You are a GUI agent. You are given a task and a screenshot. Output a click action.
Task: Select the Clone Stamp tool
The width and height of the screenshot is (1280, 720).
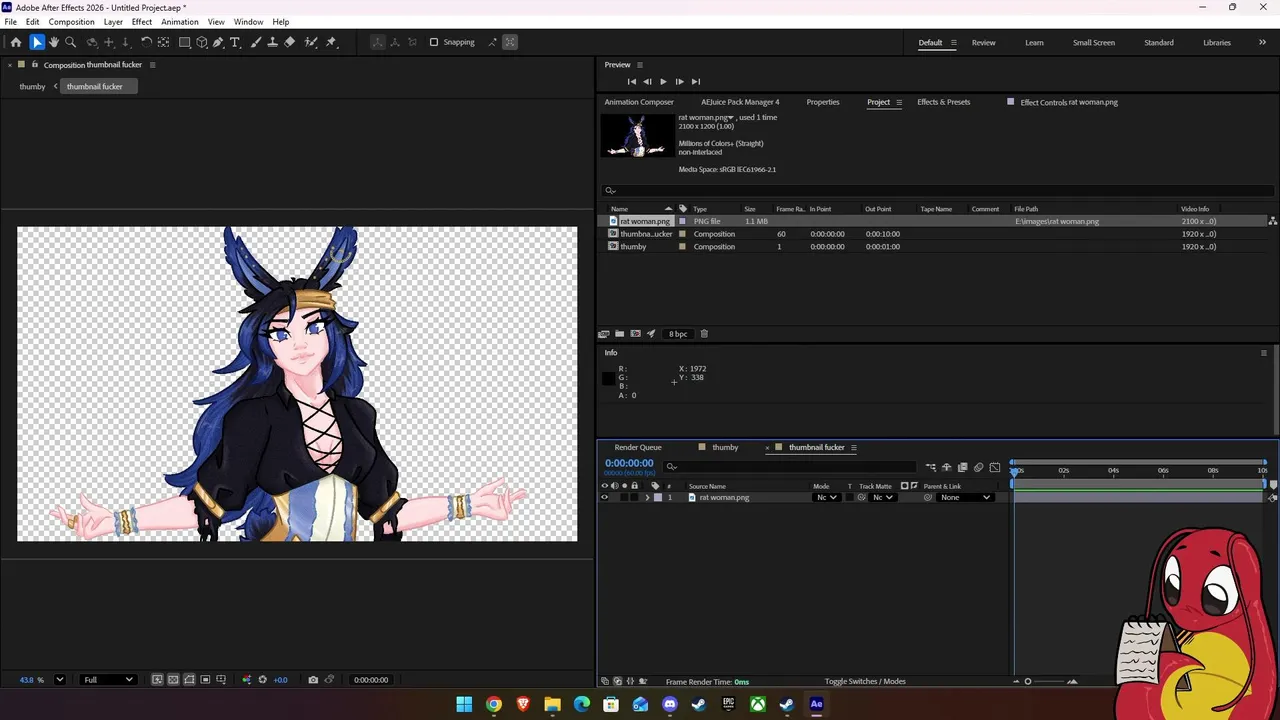click(x=273, y=42)
